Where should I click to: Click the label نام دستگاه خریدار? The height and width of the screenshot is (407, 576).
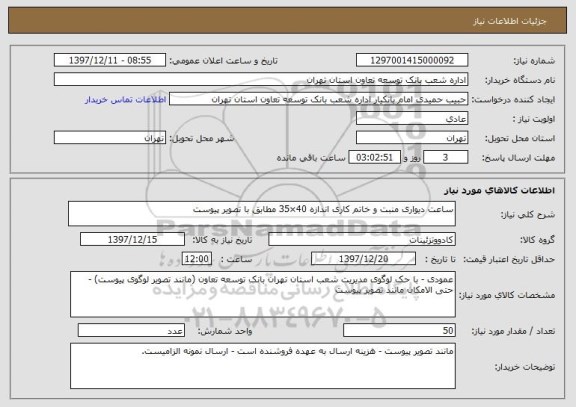click(520, 80)
